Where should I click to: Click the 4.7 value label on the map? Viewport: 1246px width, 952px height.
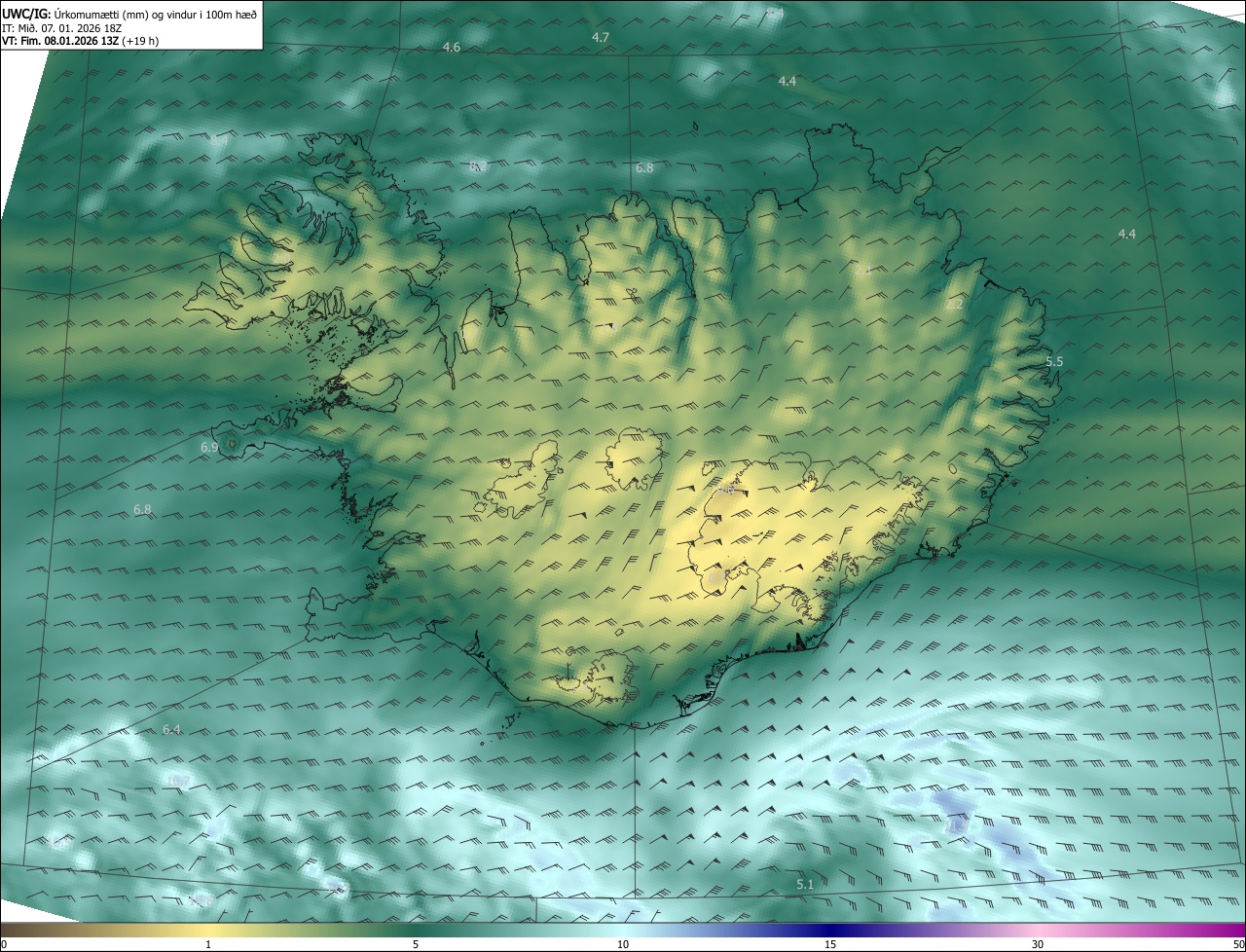(x=601, y=37)
